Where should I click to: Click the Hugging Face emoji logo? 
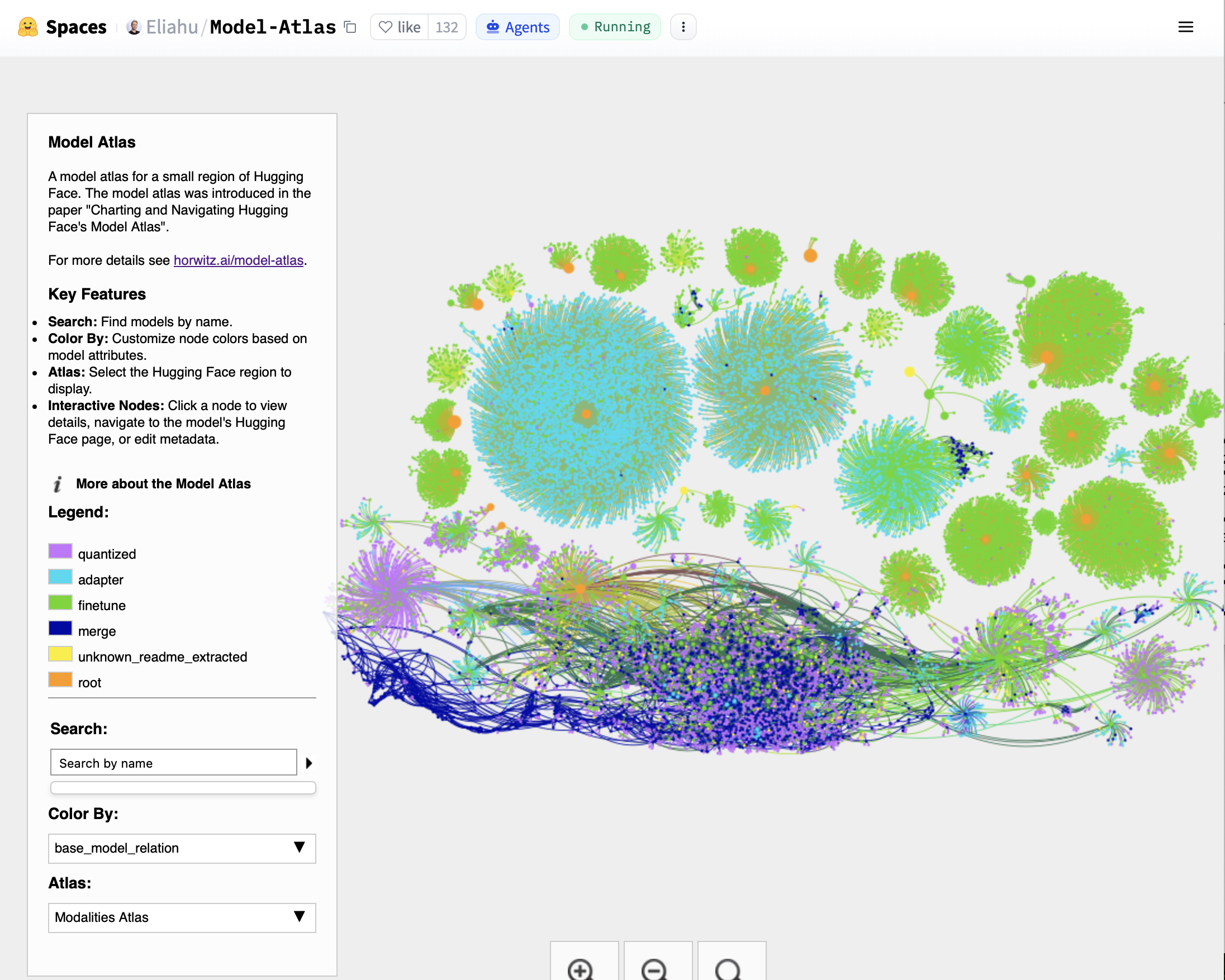27,27
